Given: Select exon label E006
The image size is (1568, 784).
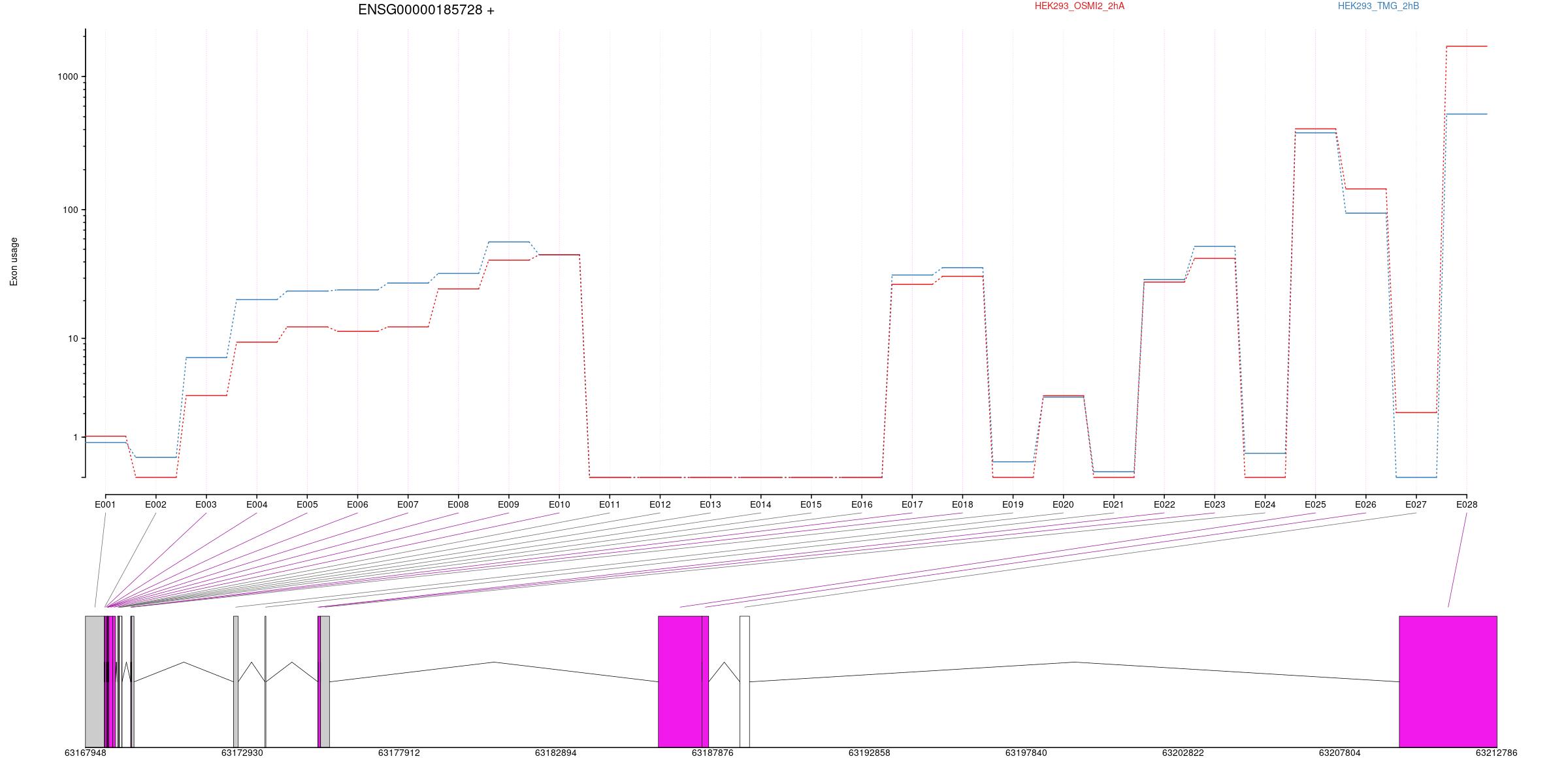Looking at the screenshot, I should [357, 504].
